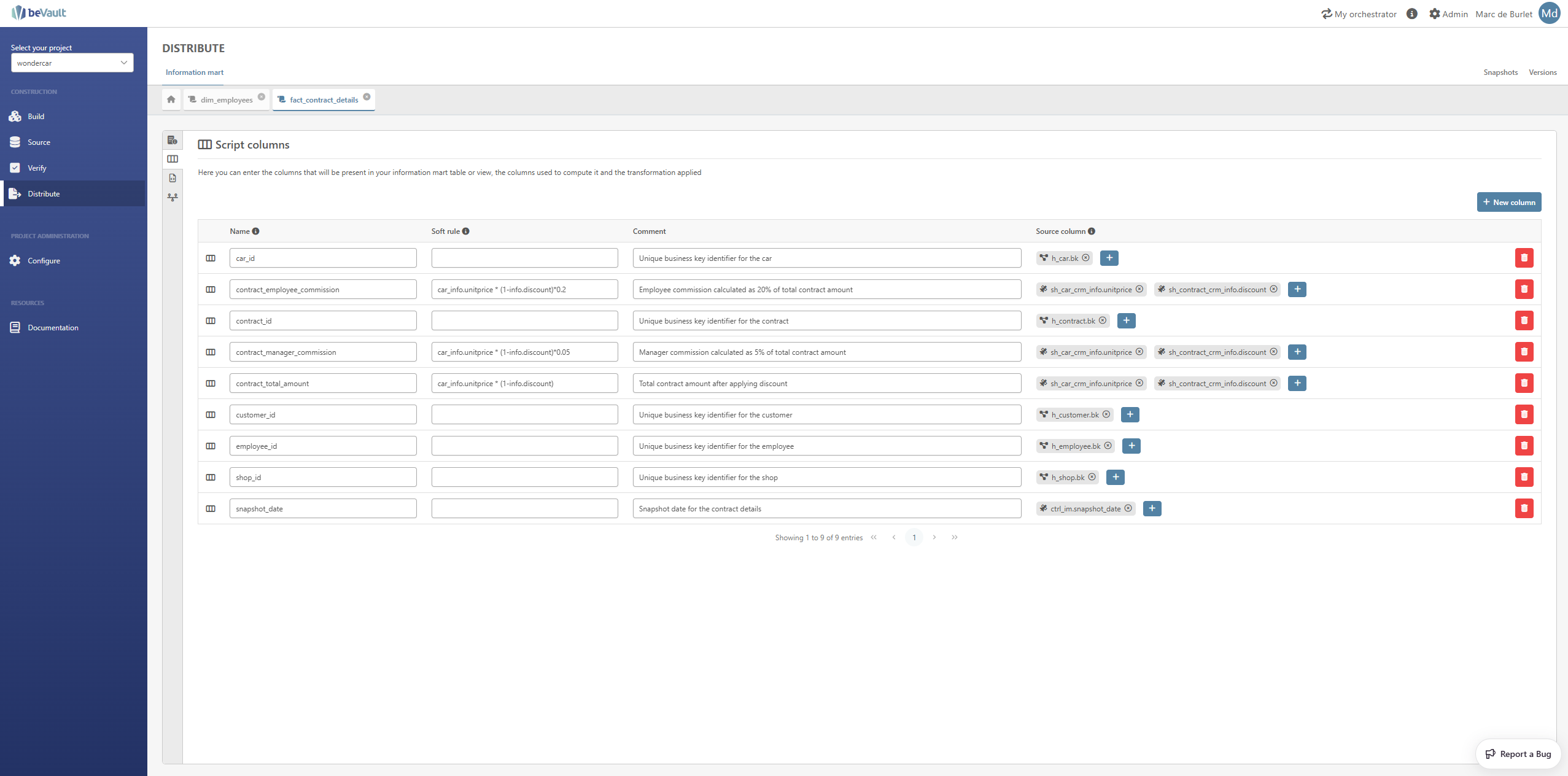This screenshot has height=776, width=1568.
Task: Click the New column button
Action: coord(1508,202)
